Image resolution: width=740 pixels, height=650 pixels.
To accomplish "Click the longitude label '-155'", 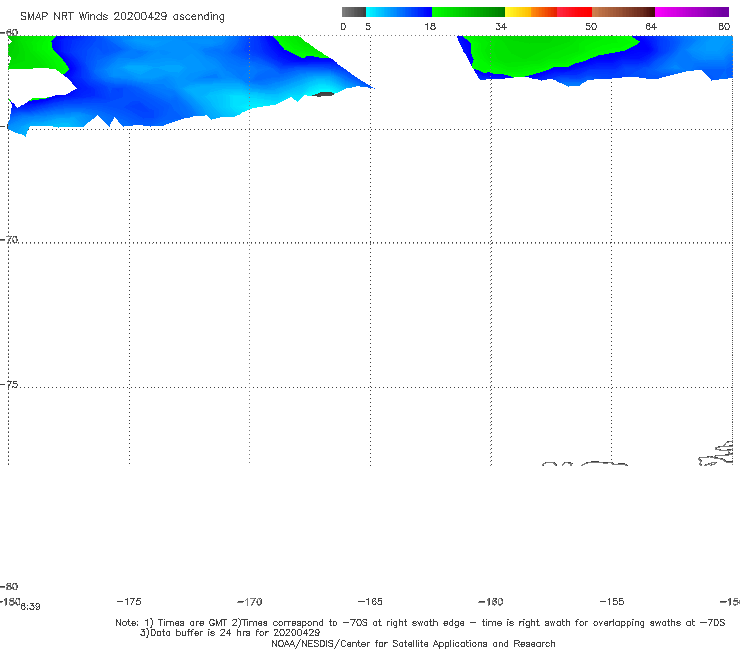I will click(x=612, y=601).
